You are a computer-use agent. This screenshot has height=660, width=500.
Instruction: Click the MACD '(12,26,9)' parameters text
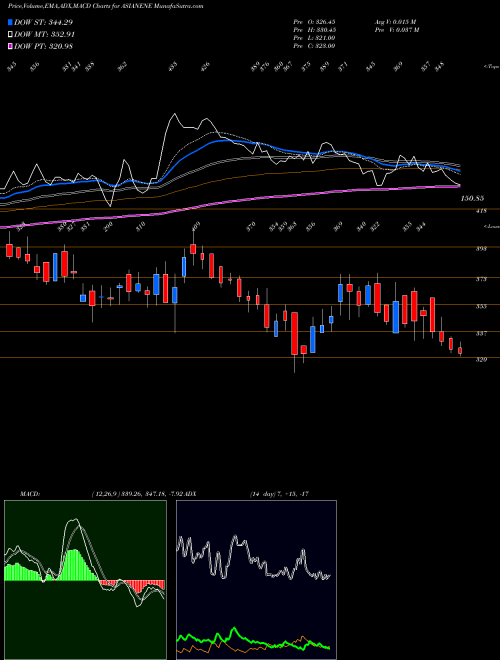(x=104, y=494)
